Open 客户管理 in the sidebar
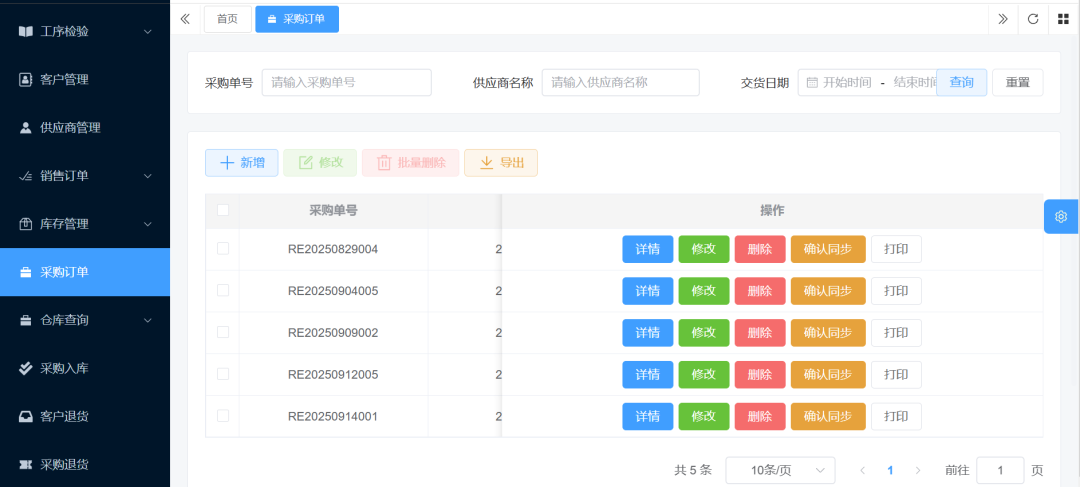This screenshot has height=487, width=1080. (64, 80)
